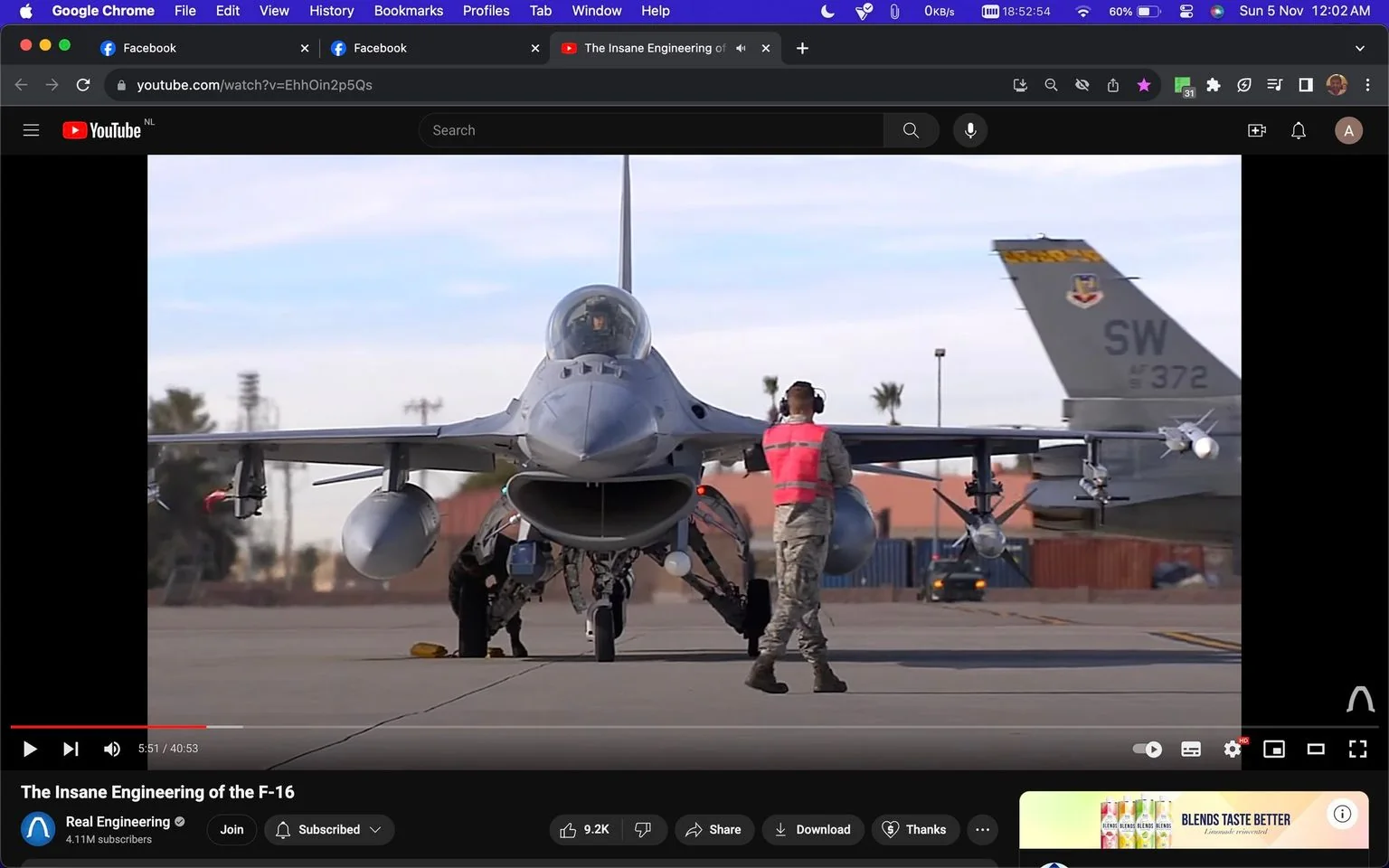Start voice search with the microphone
This screenshot has width=1389, height=868.
coord(970,130)
